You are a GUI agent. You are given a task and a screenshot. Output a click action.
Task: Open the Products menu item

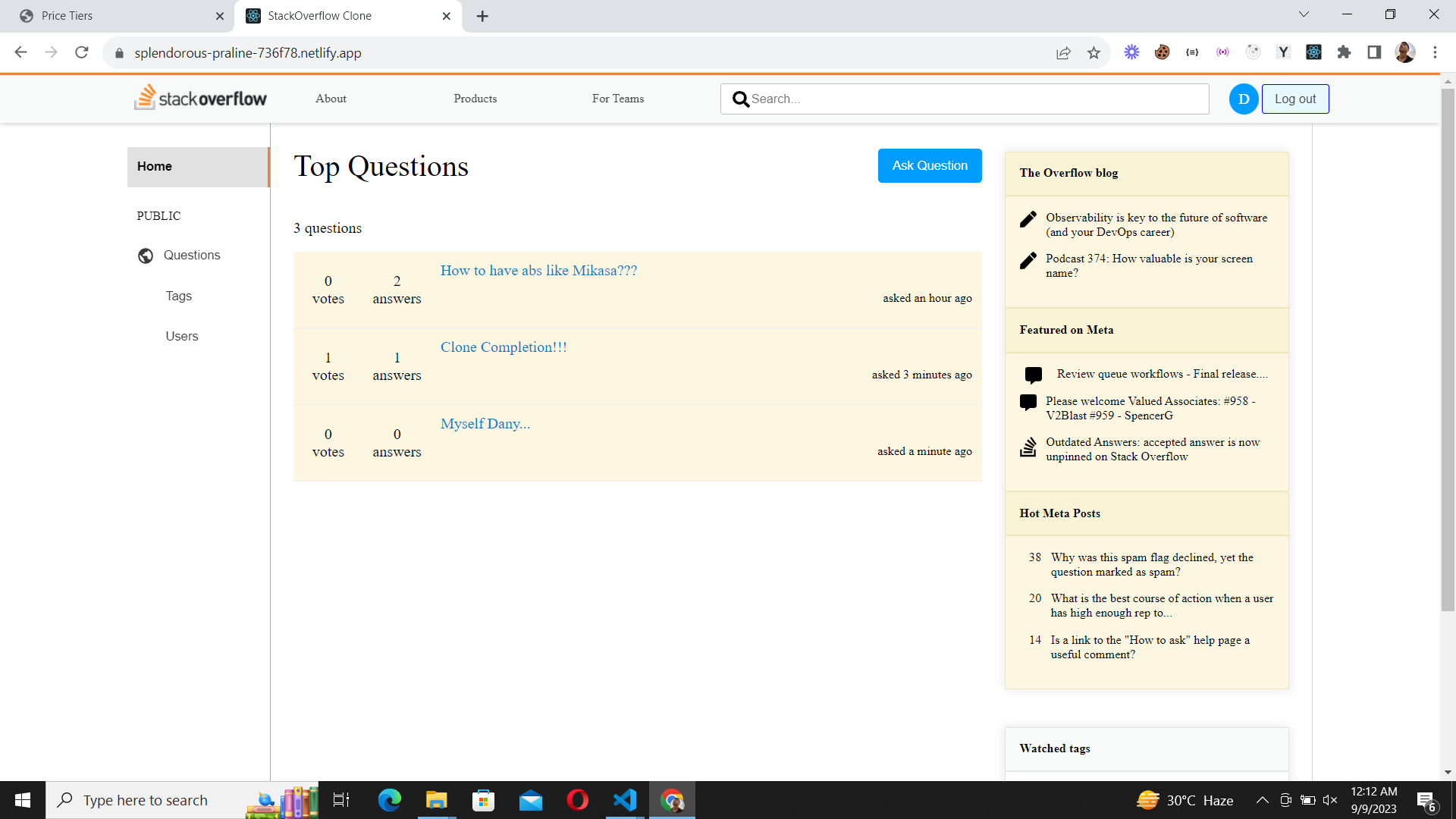(475, 99)
